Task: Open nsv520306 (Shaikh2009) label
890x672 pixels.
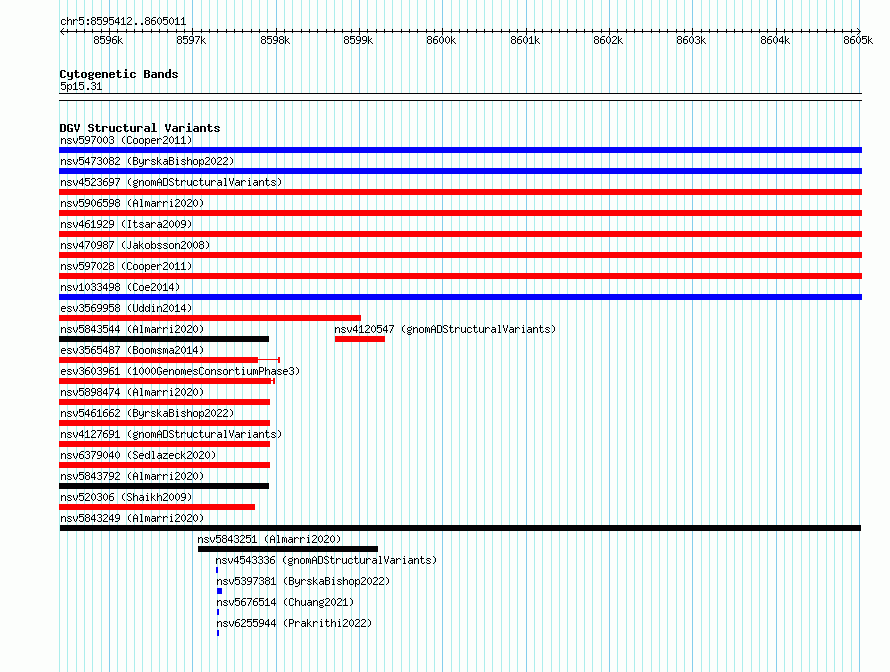Action: [x=126, y=497]
